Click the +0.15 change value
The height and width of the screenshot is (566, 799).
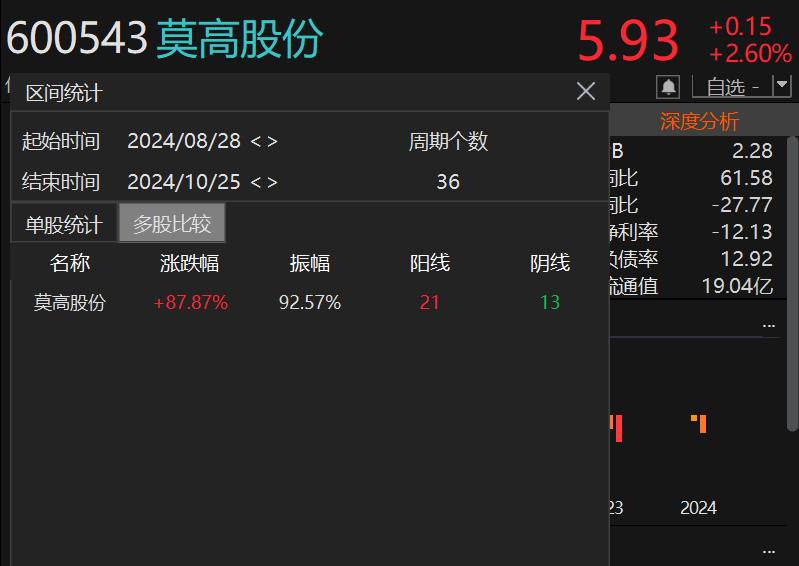pyautogui.click(x=740, y=26)
